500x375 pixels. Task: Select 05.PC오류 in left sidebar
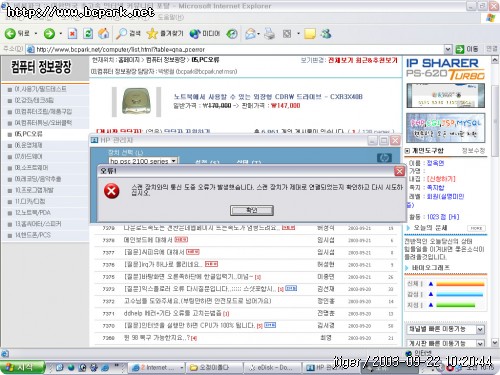[28, 134]
